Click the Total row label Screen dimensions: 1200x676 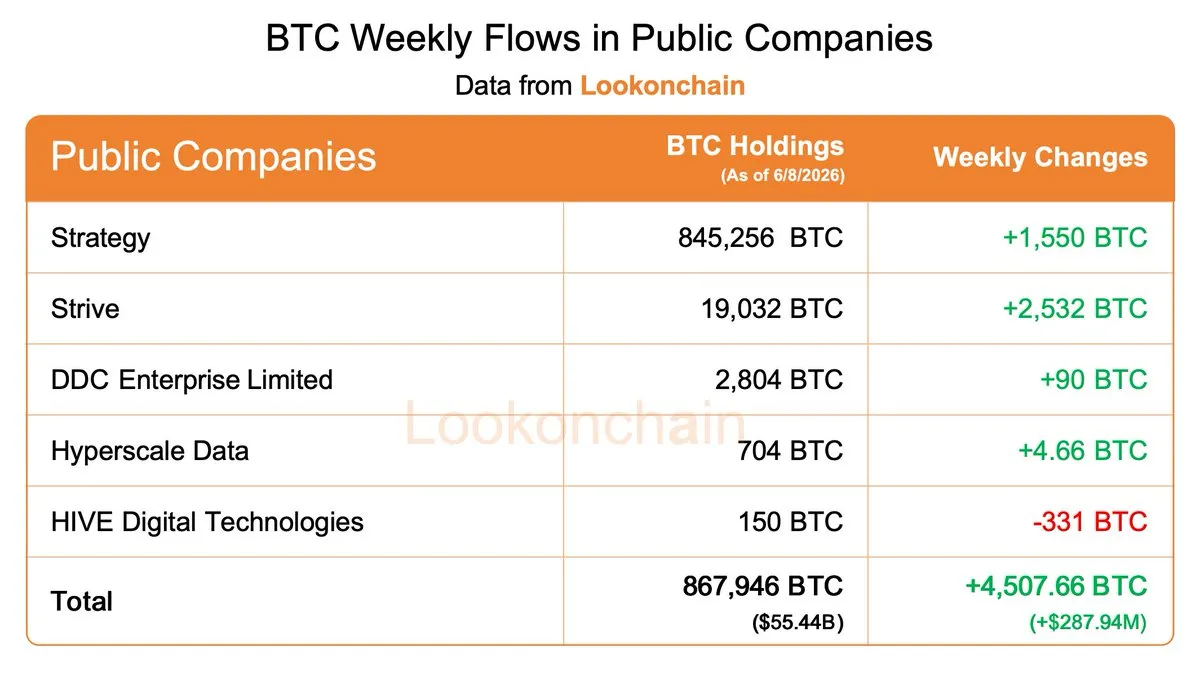click(x=82, y=601)
